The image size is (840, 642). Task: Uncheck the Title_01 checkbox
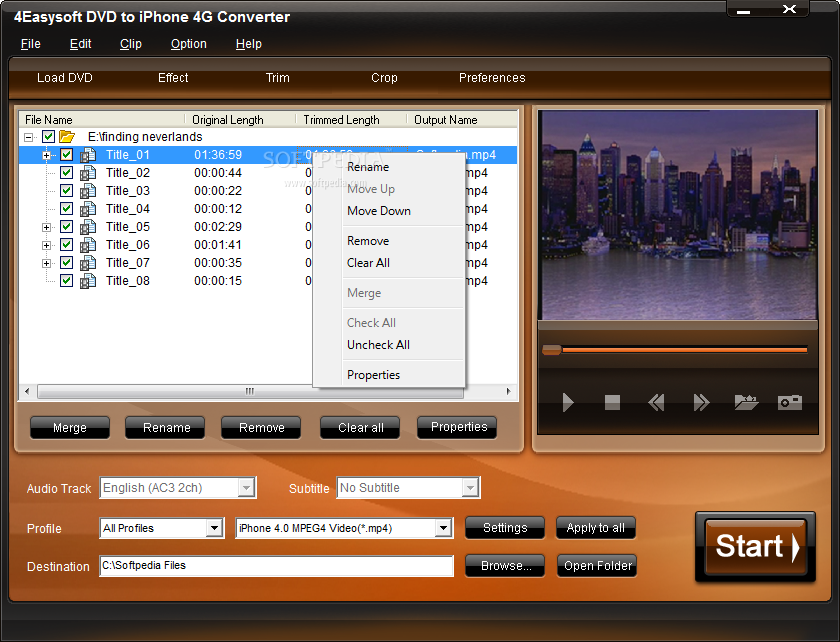coord(66,155)
